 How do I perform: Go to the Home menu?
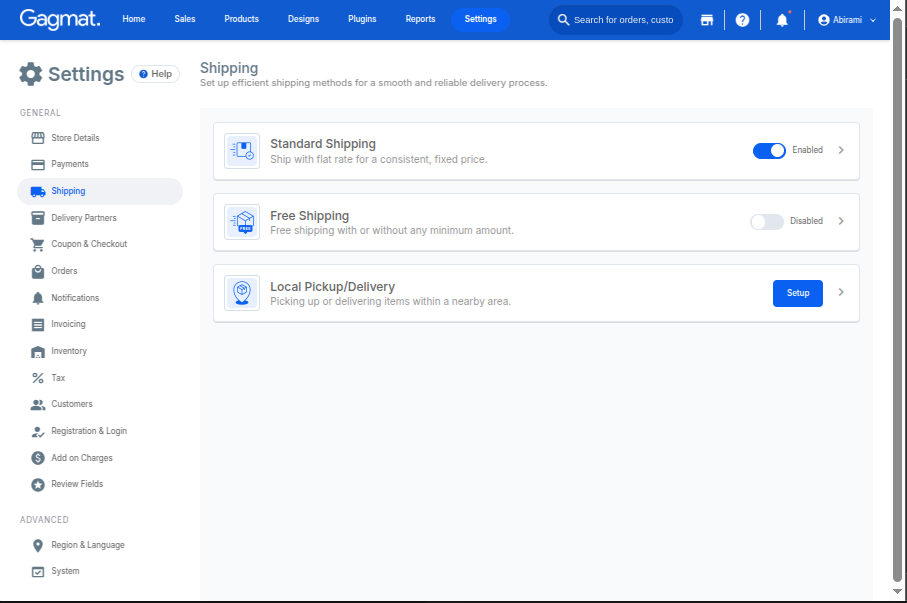point(134,19)
